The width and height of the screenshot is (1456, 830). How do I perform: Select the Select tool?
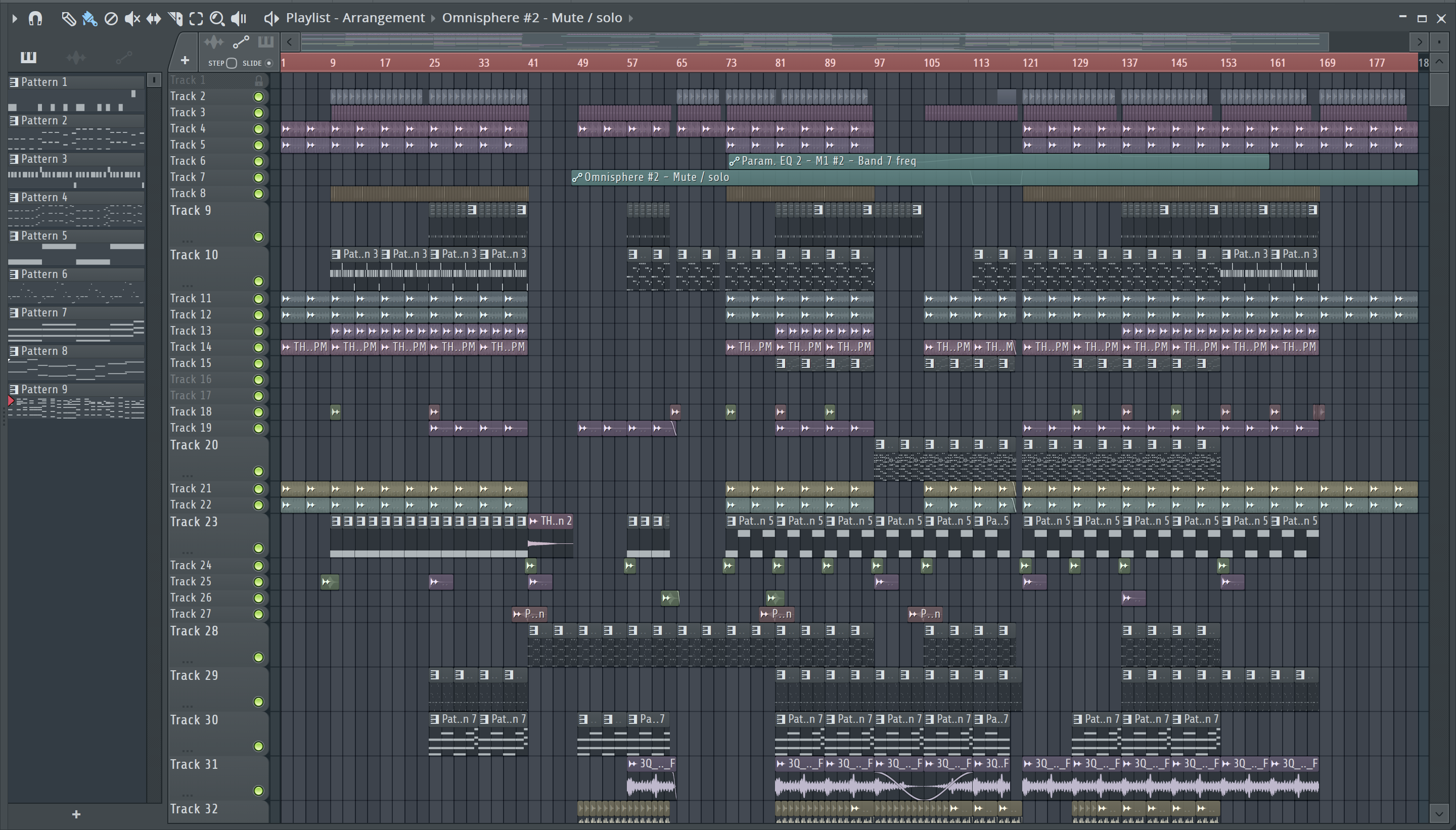pos(196,18)
